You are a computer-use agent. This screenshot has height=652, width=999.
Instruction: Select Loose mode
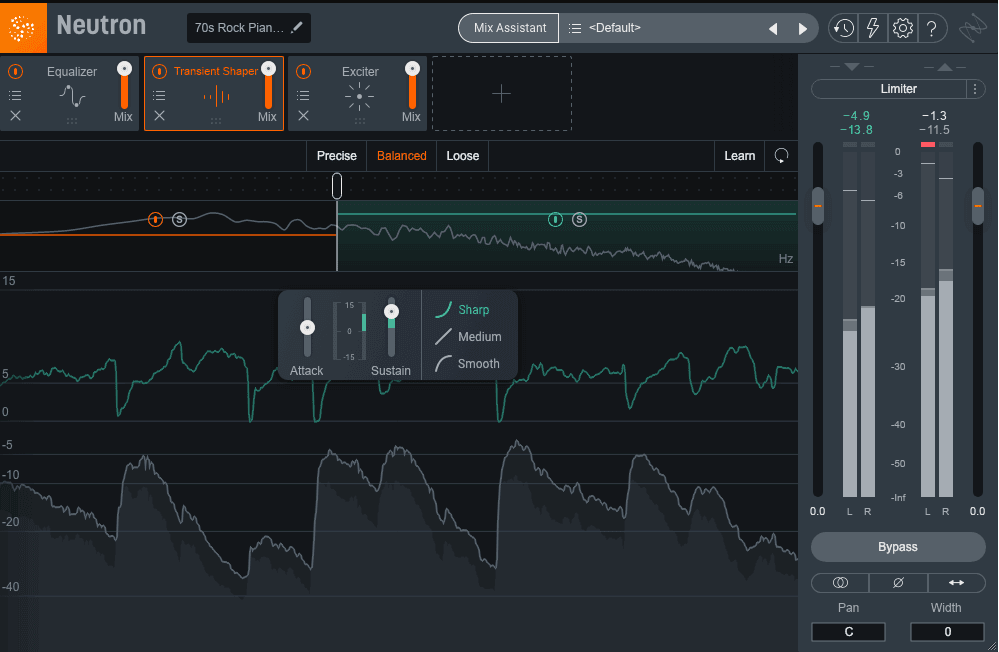[463, 156]
